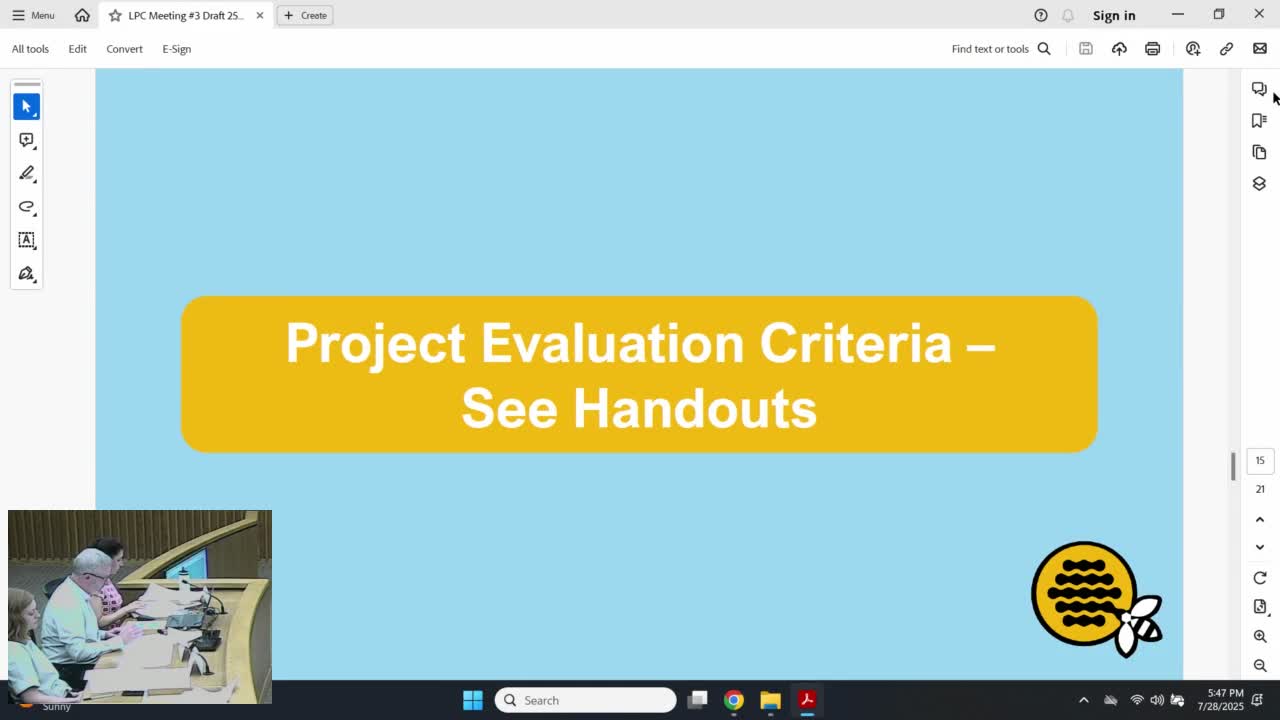Switch to Edit mode
The height and width of the screenshot is (720, 1280).
tap(77, 48)
